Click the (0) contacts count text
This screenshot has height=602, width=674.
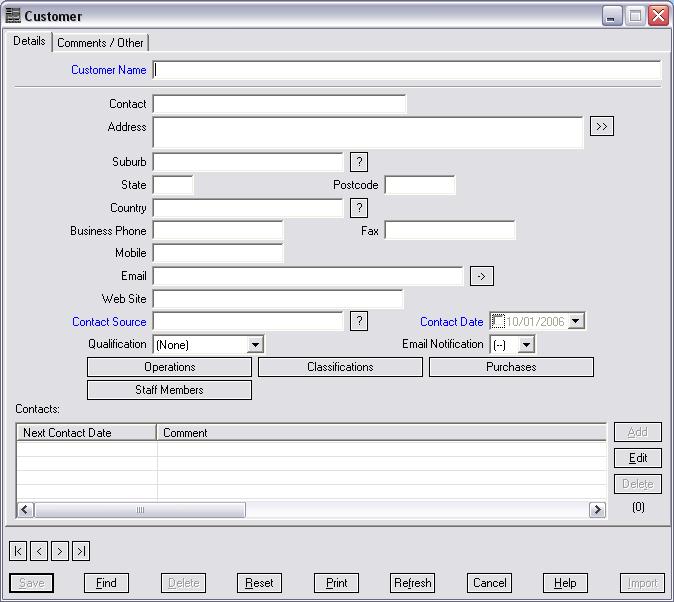point(638,507)
